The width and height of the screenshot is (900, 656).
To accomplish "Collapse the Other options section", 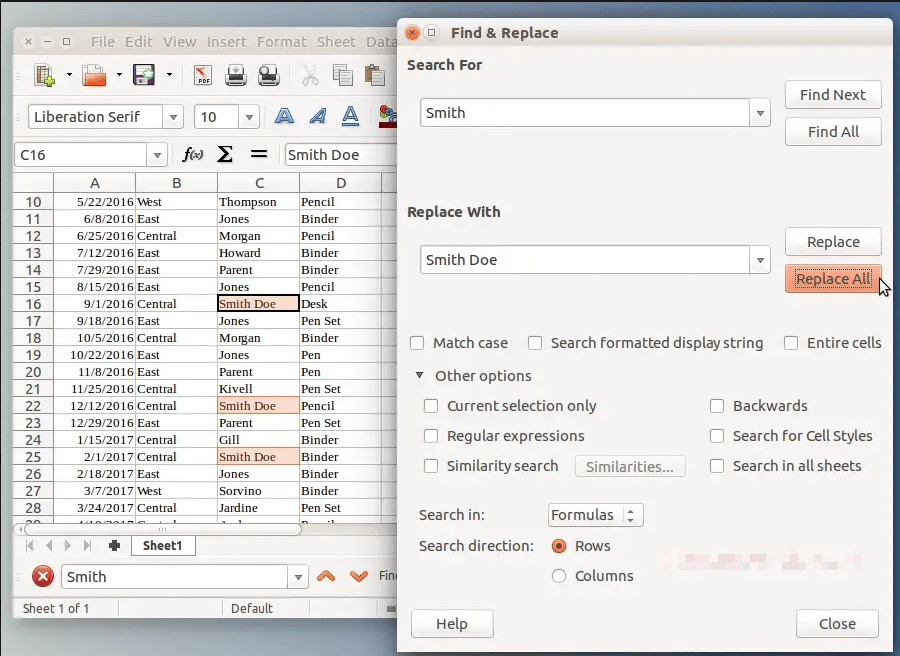I will point(419,376).
